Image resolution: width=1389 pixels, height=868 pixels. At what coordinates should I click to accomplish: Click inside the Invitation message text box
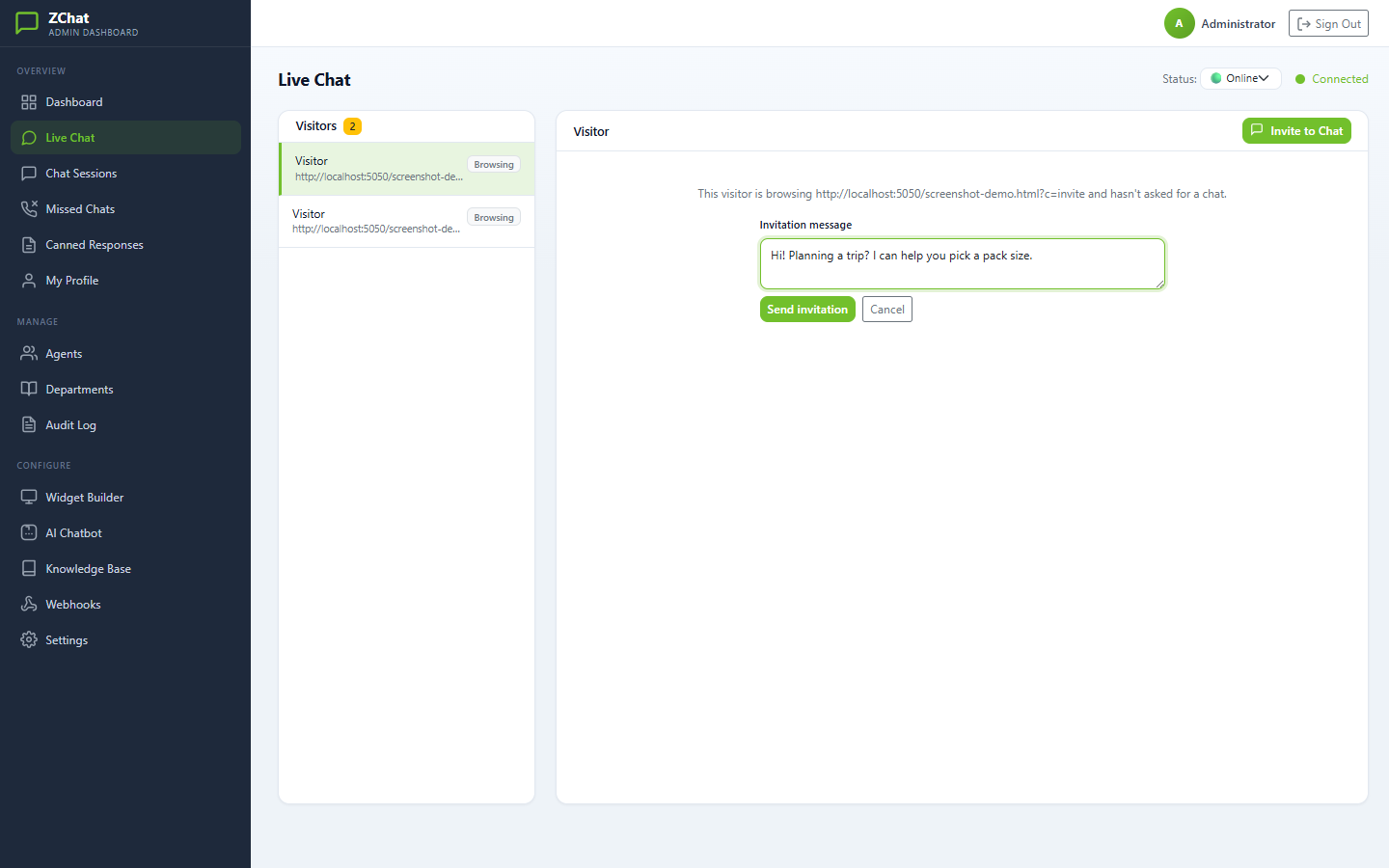point(963,263)
